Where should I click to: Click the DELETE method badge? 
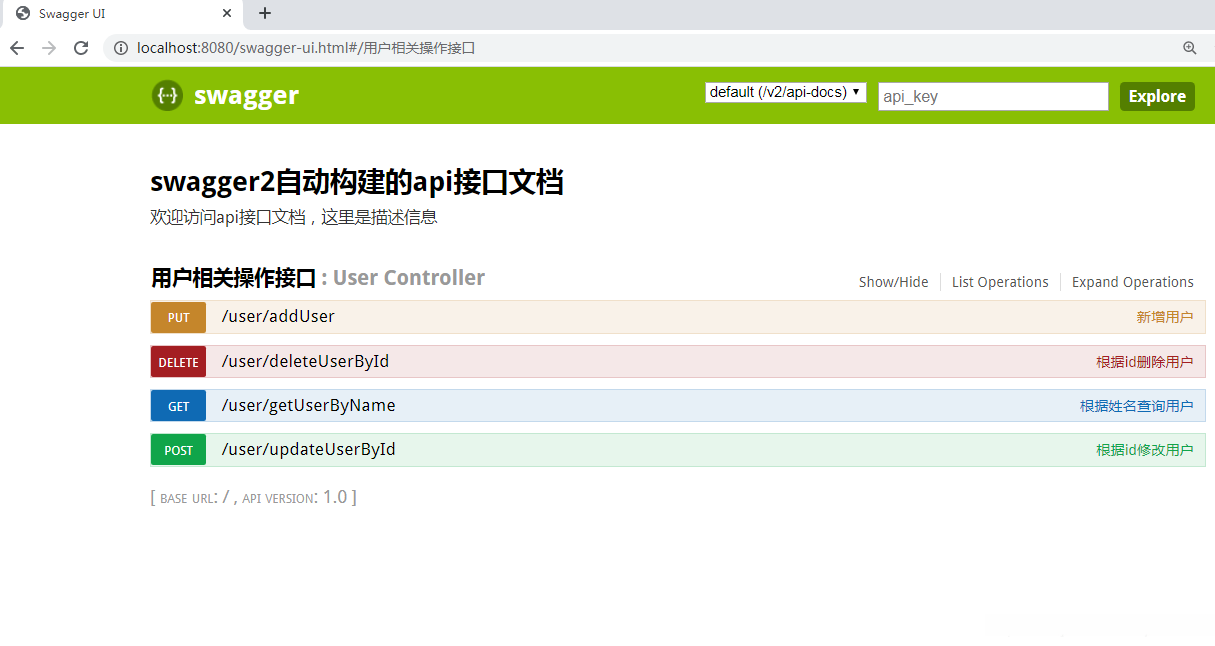point(178,362)
